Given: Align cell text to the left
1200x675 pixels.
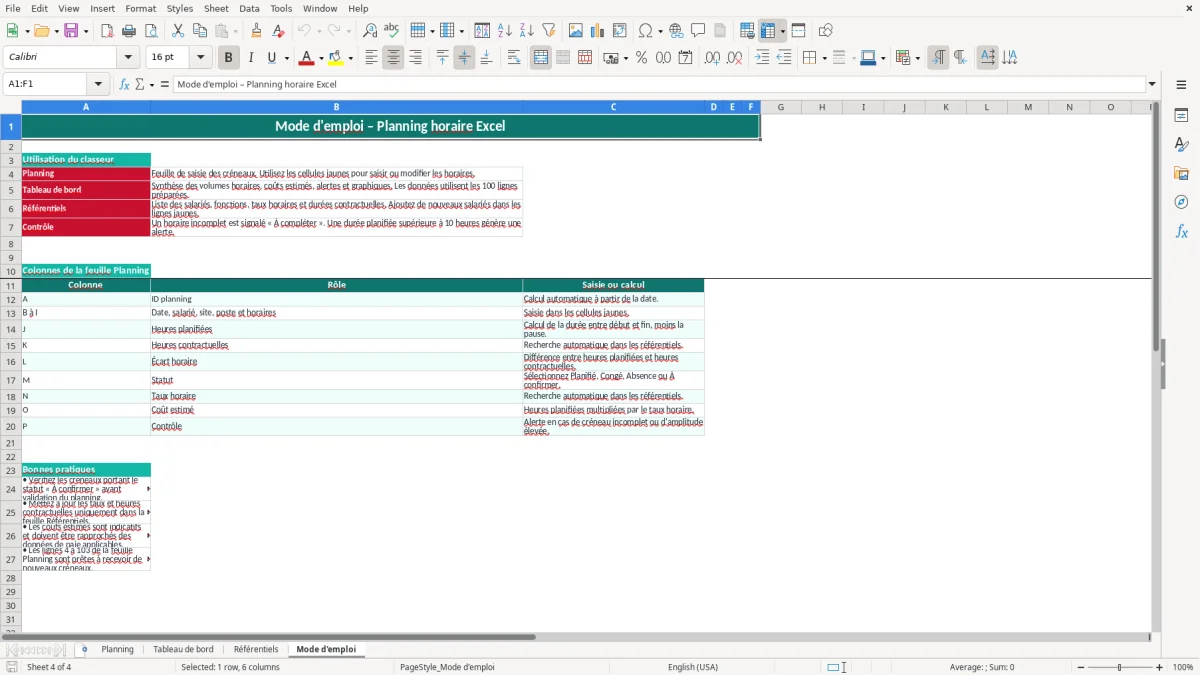Looking at the screenshot, I should coord(371,58).
